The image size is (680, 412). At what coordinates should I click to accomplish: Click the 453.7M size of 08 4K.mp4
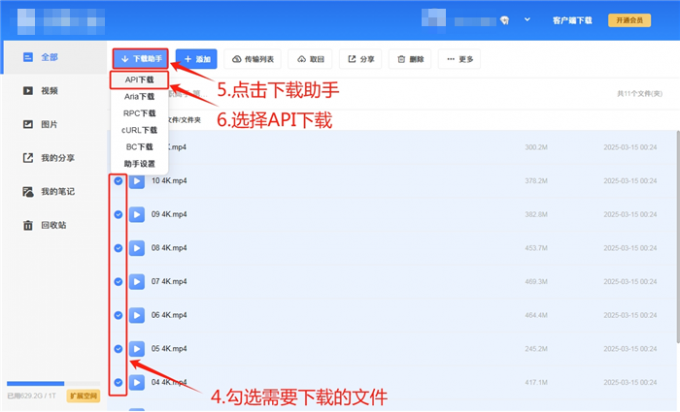click(536, 248)
